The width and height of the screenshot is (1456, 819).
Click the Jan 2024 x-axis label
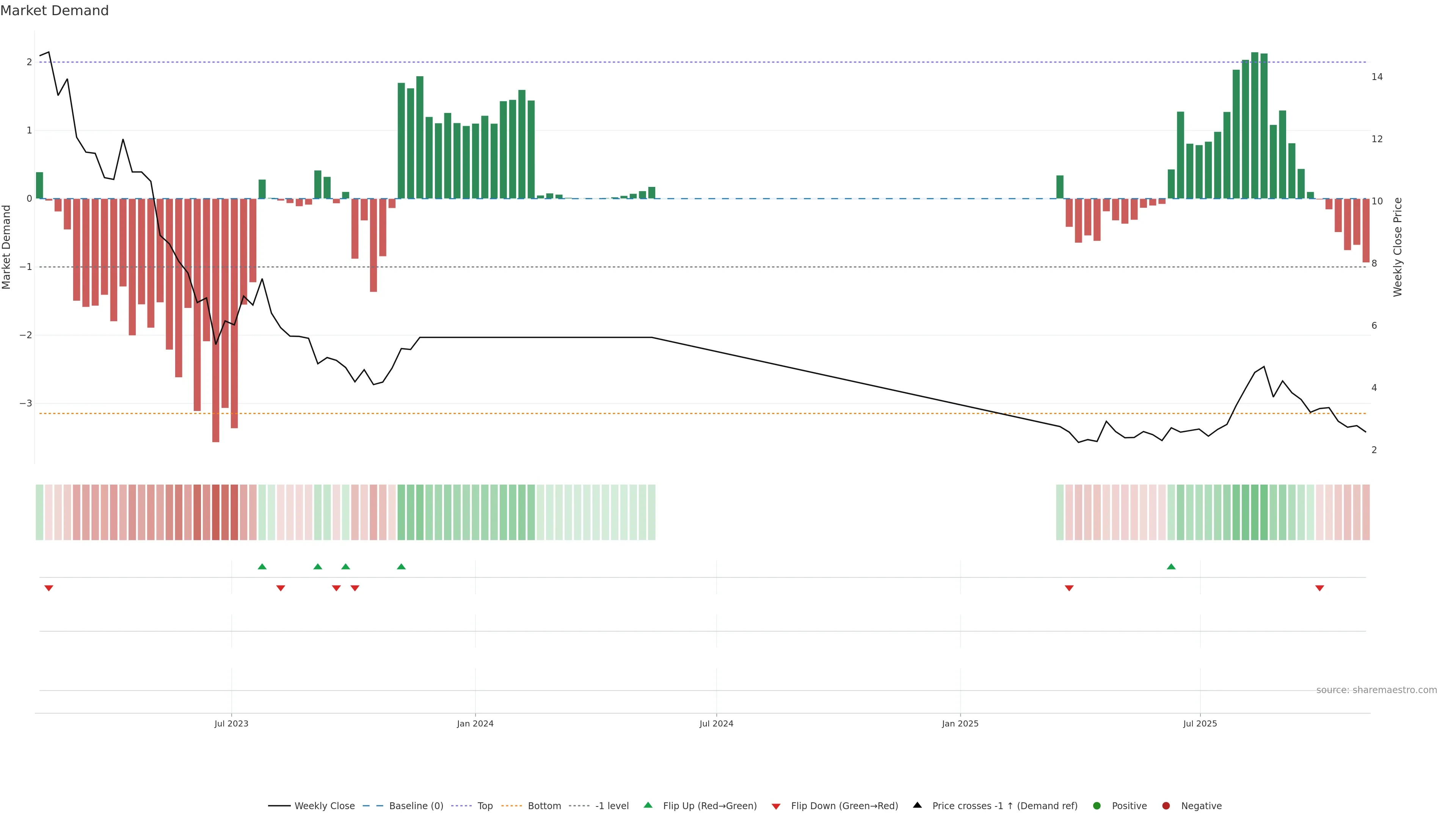475,723
